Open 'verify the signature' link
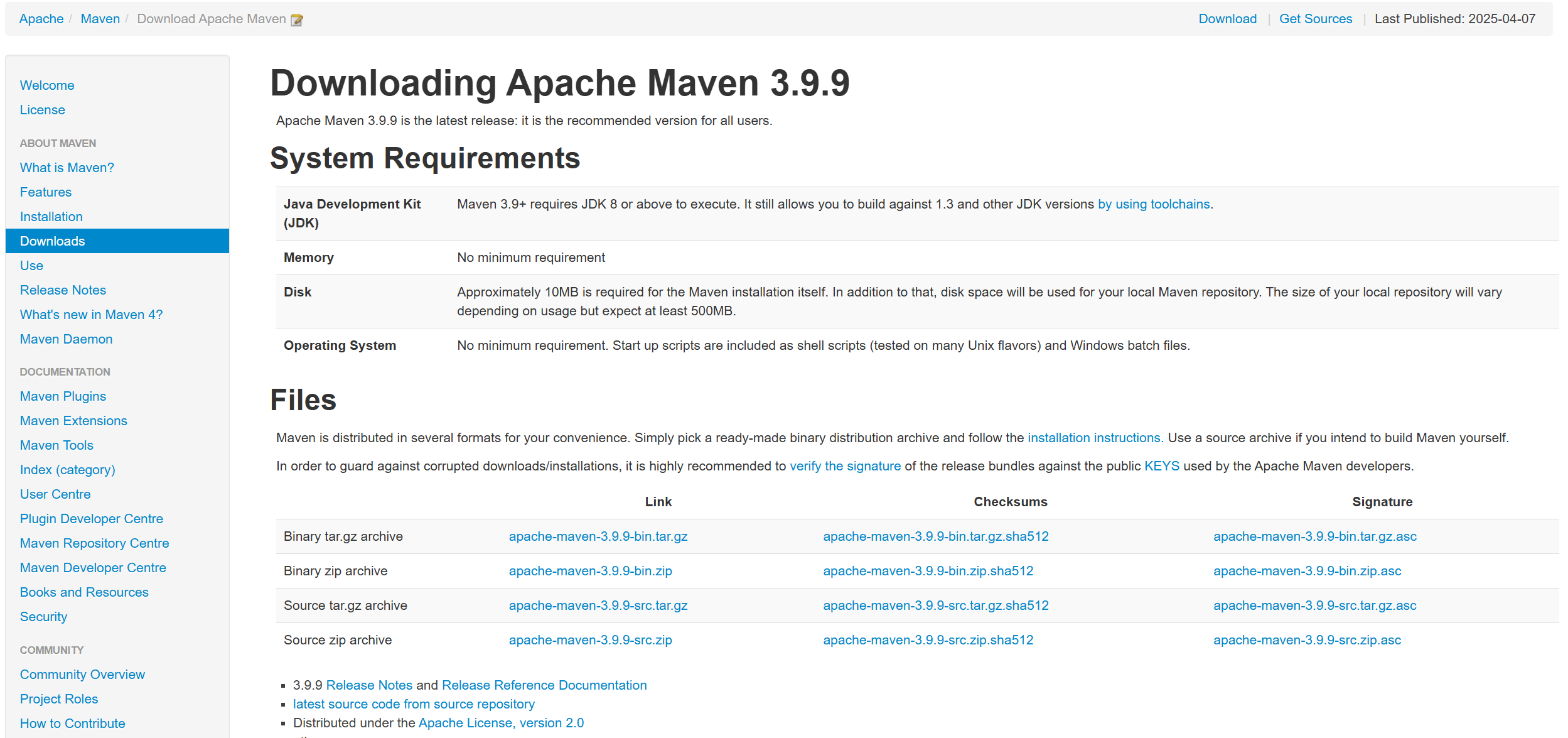 click(845, 466)
